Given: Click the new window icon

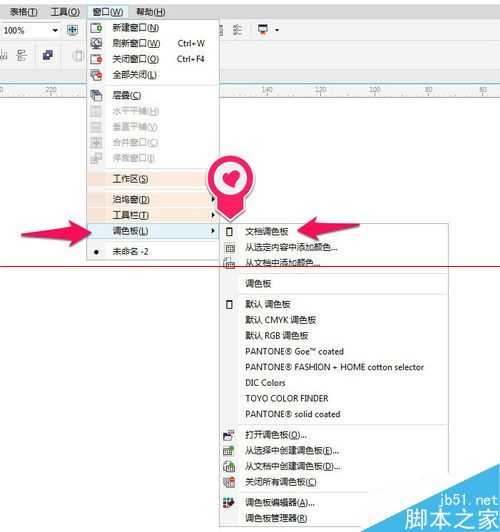Looking at the screenshot, I should (96, 28).
